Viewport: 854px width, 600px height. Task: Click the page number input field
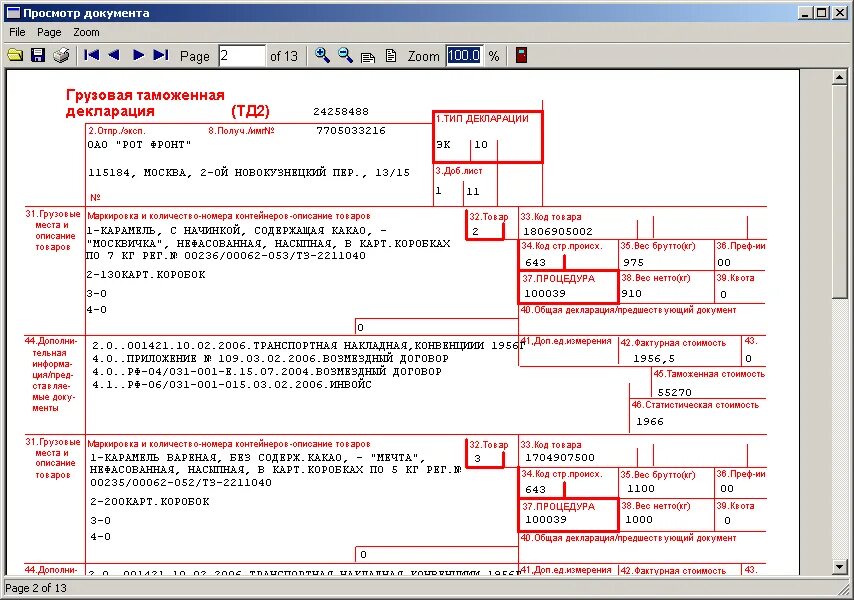point(241,56)
